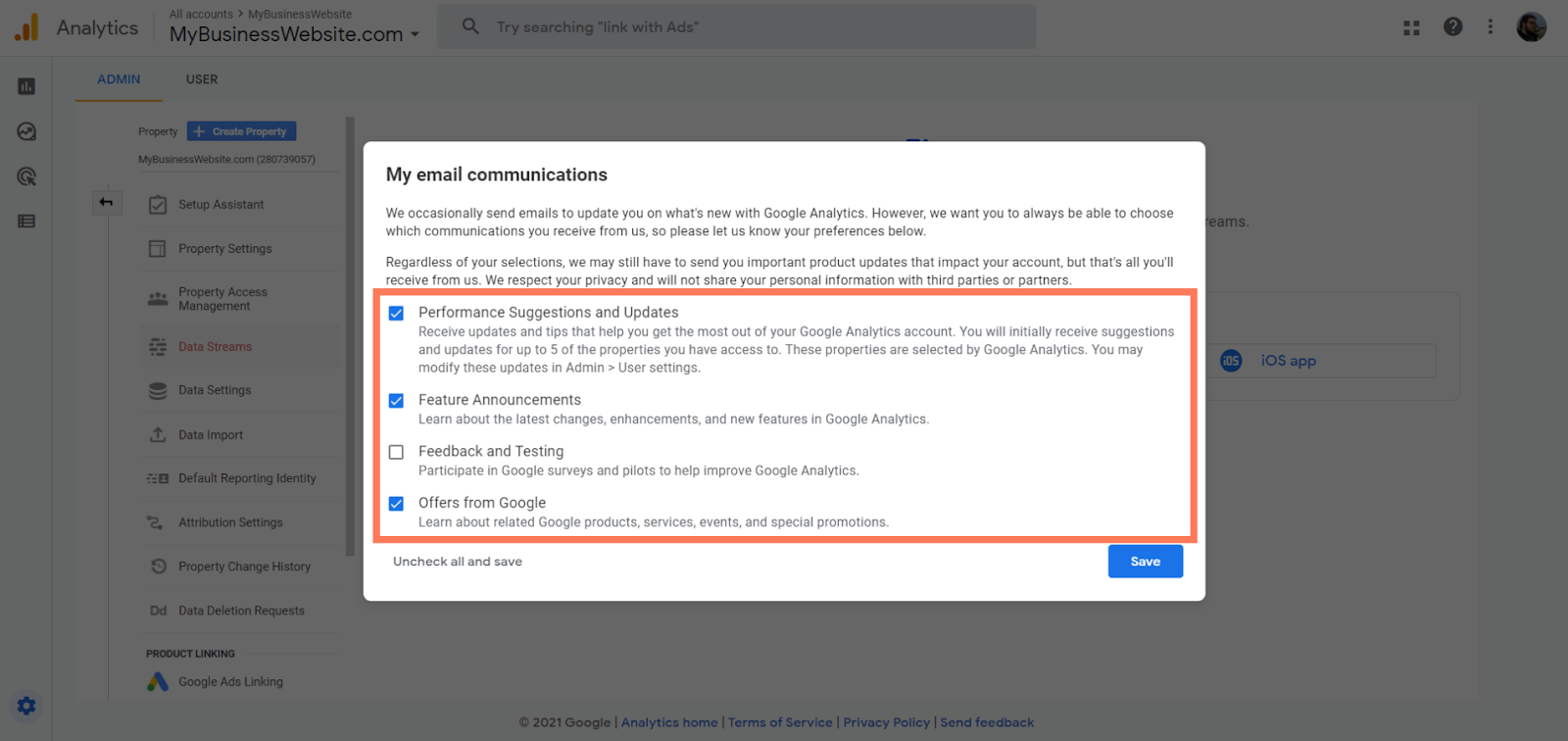Viewport: 1568px width, 741px height.
Task: Open the Reports icon in left sidebar
Action: [26, 86]
